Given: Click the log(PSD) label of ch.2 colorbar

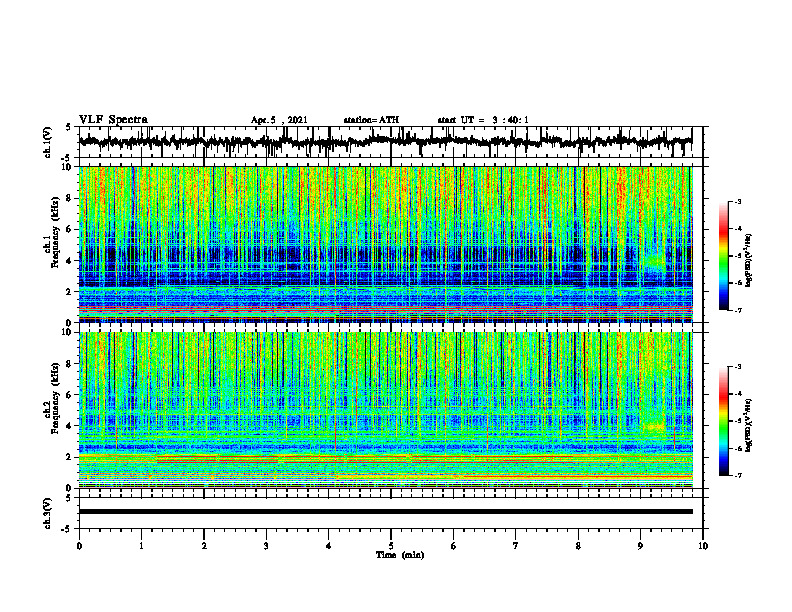Looking at the screenshot, I should coord(749,425).
